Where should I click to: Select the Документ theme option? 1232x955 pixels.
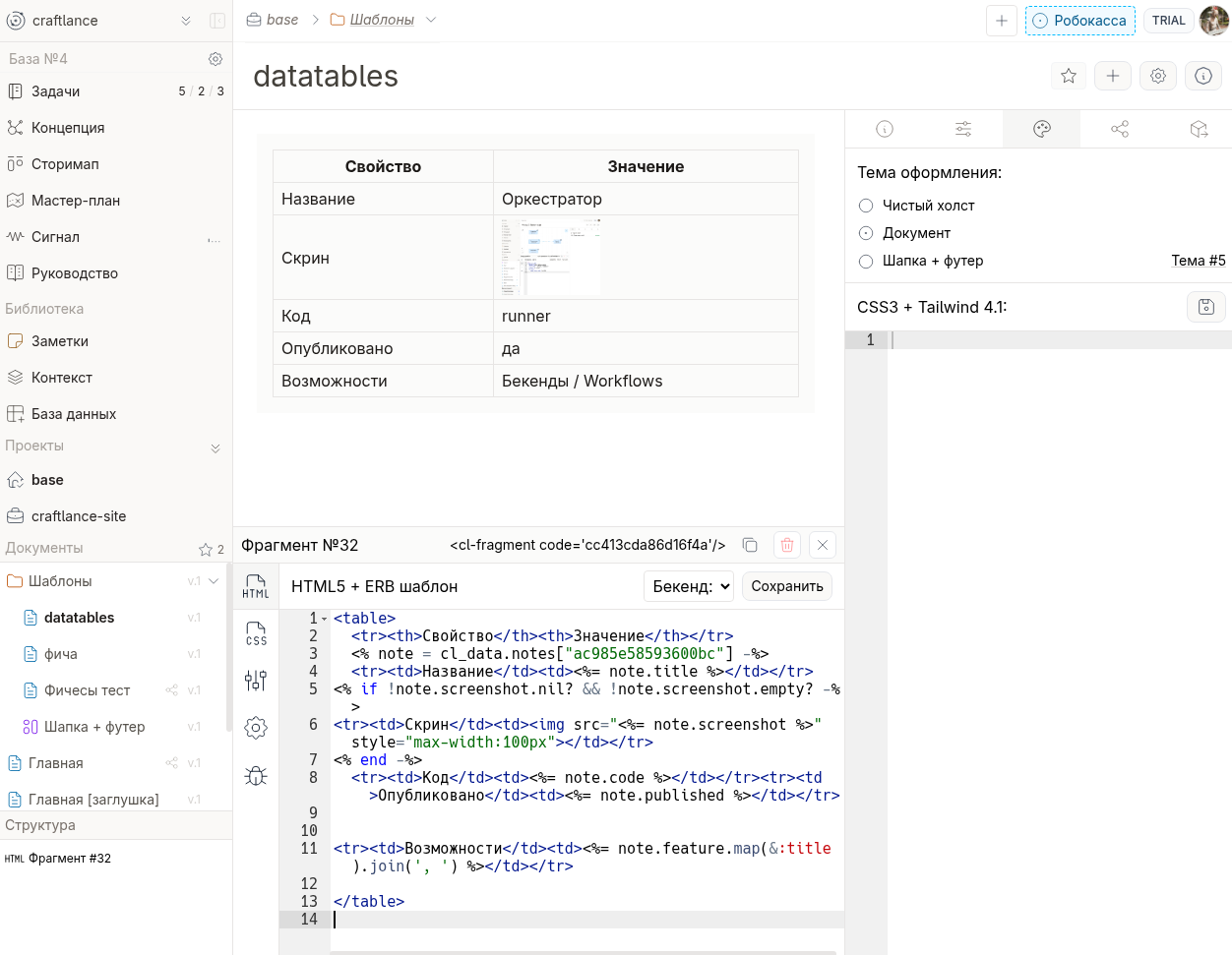coord(866,233)
